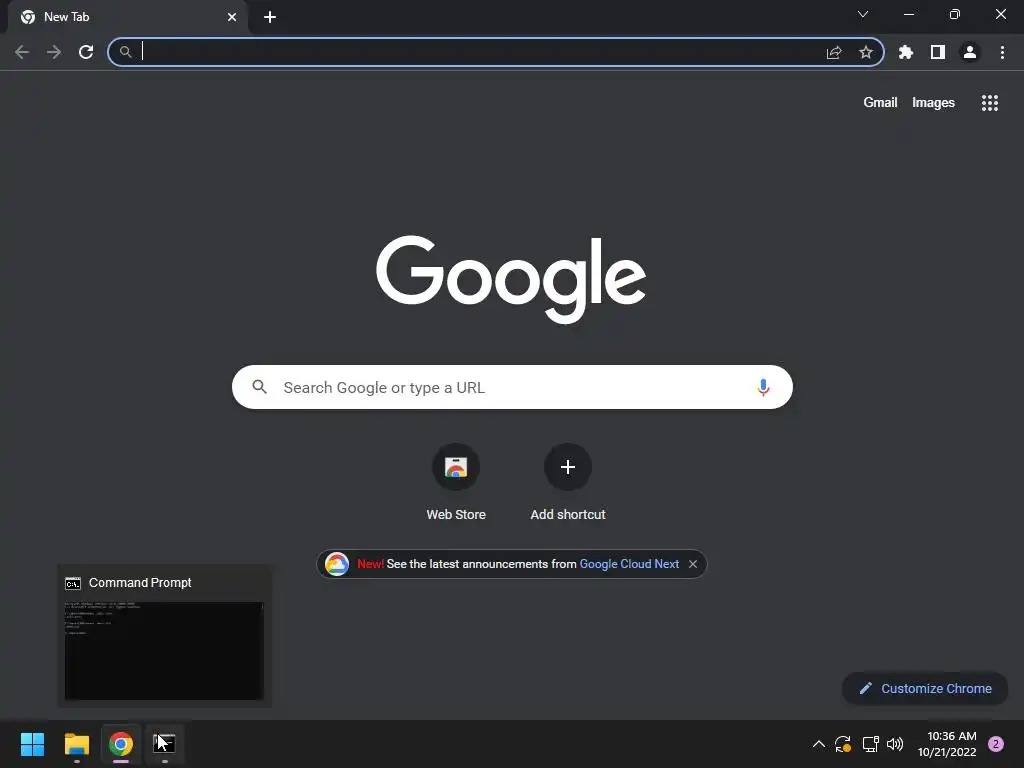The height and width of the screenshot is (768, 1024).
Task: Click the Command Prompt taskbar icon
Action: click(165, 744)
